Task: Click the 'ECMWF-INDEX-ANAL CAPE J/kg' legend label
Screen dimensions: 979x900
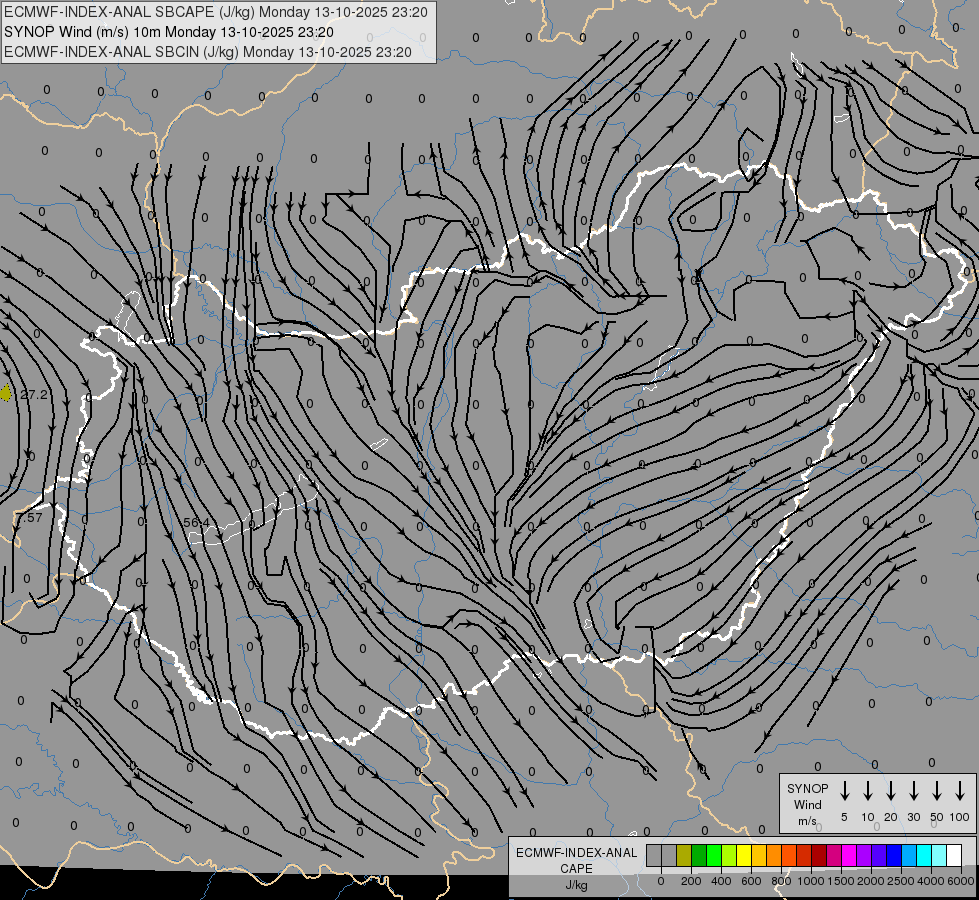Action: (x=576, y=869)
